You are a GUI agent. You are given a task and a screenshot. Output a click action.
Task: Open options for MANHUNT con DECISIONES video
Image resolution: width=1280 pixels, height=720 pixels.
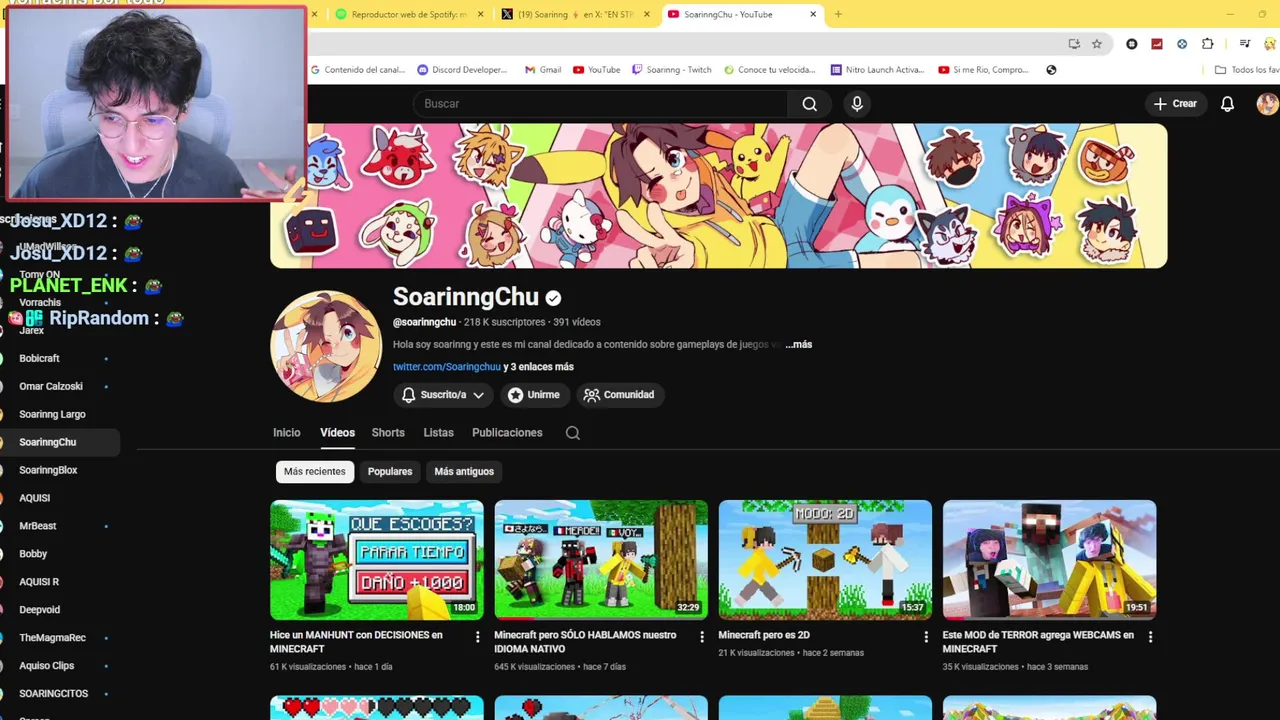(x=477, y=637)
